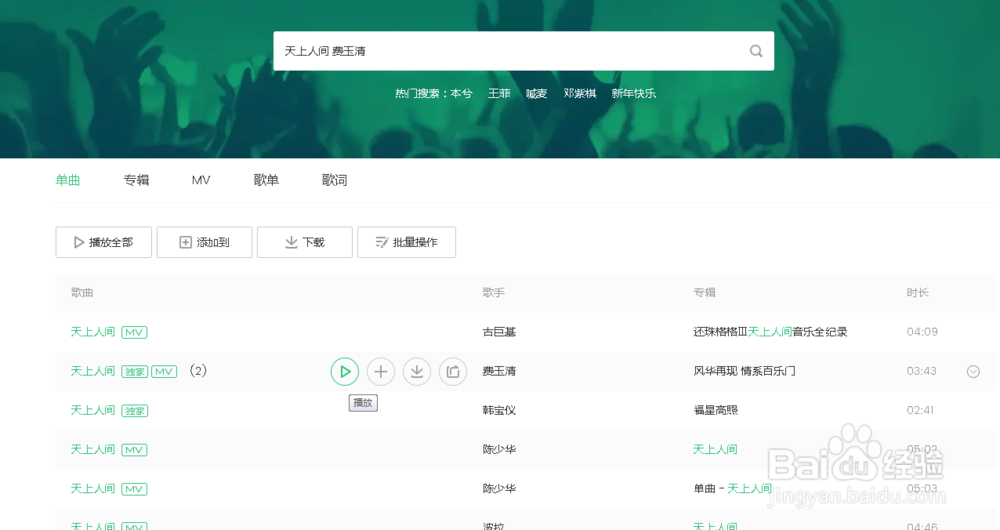Open artist 陈少华 in 05:02 row
Image resolution: width=1000 pixels, height=530 pixels.
499,450
